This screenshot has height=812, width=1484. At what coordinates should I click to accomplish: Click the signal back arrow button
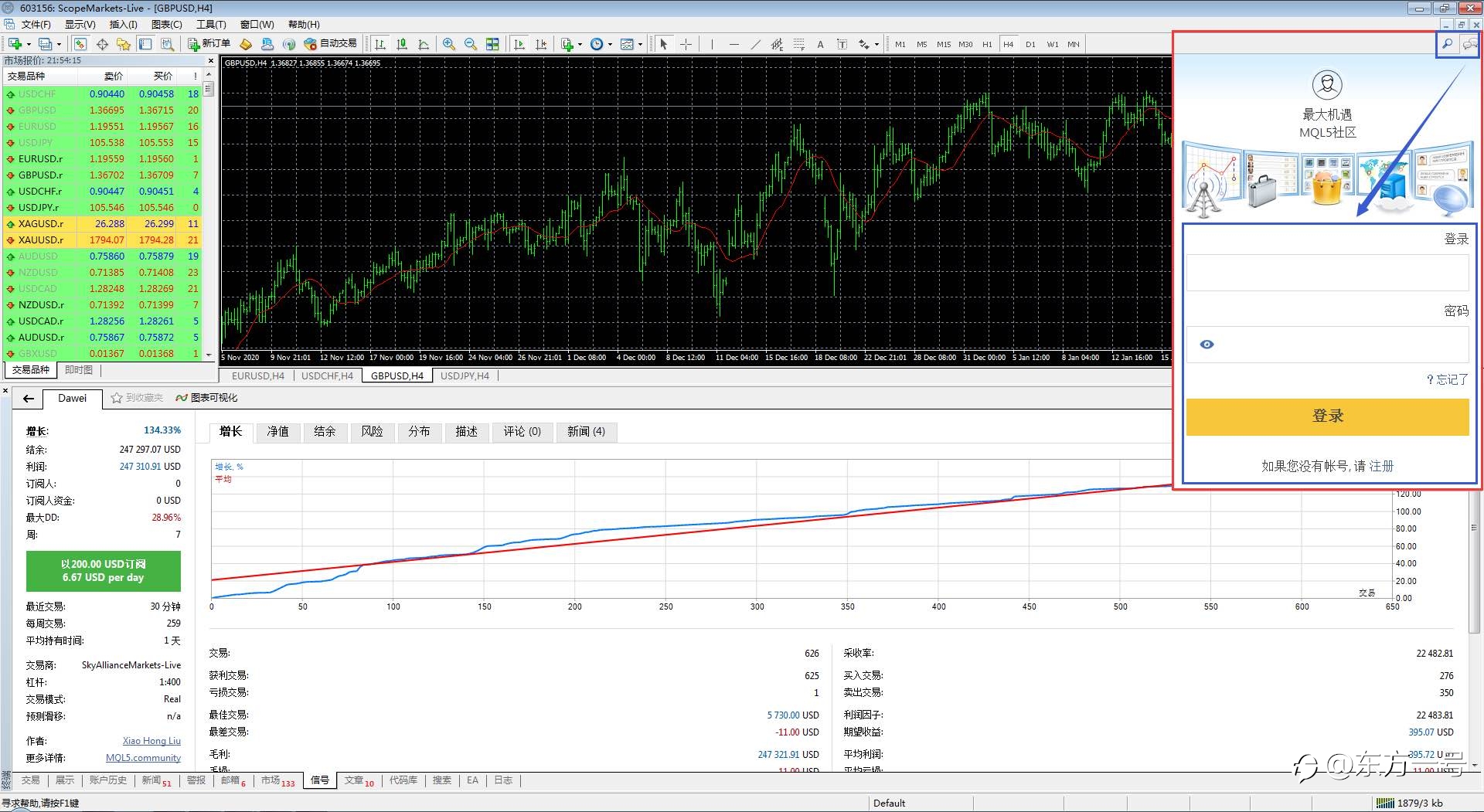[29, 399]
